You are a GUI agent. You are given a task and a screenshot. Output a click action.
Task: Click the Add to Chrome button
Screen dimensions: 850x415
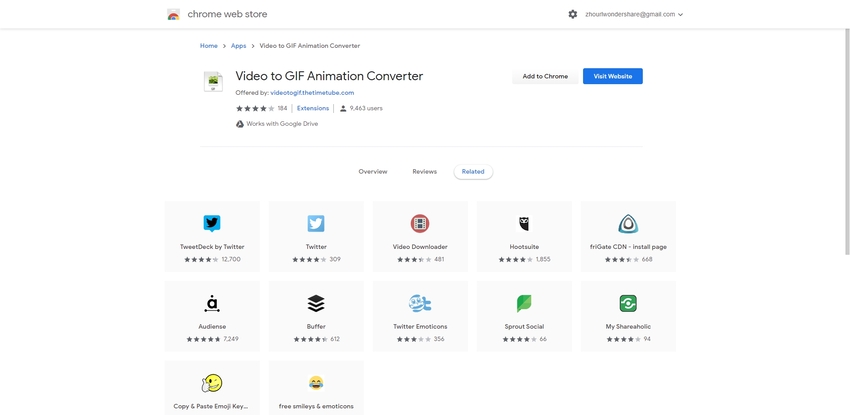545,76
